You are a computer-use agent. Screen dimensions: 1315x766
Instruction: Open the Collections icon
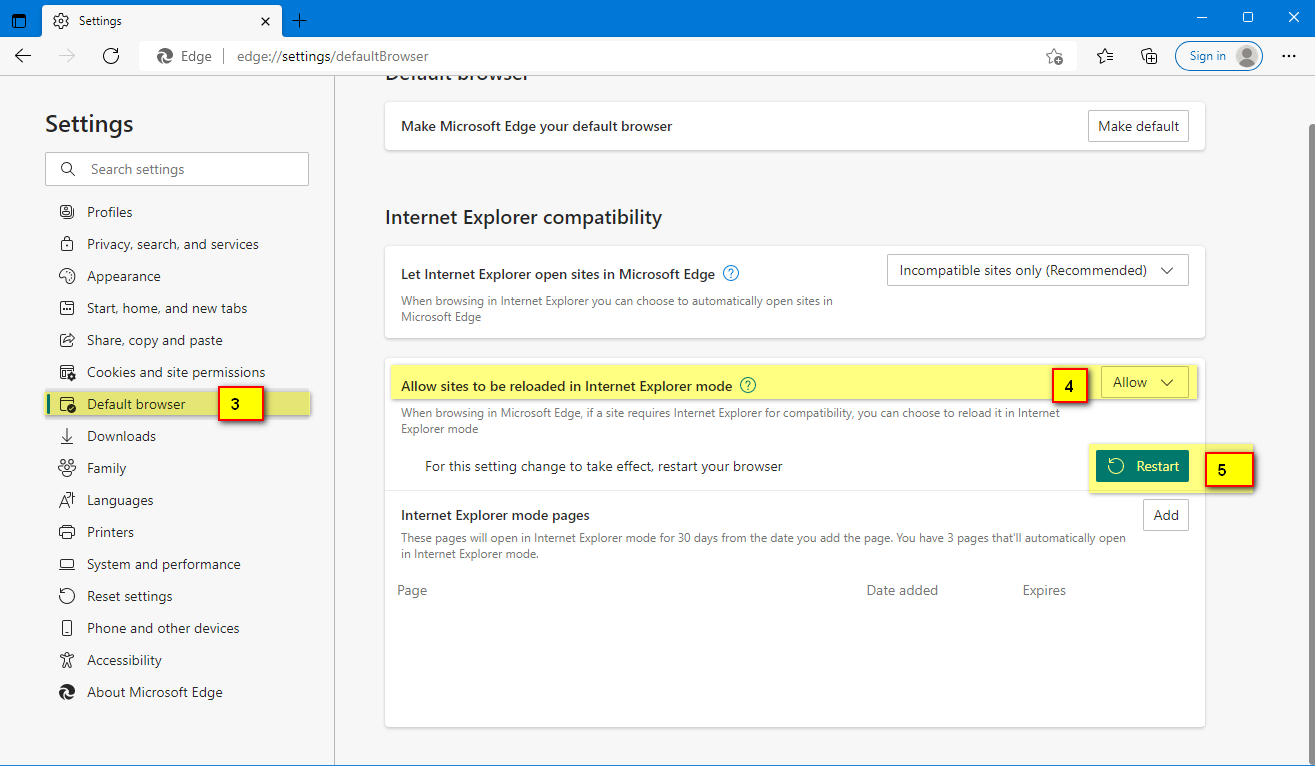click(1149, 56)
